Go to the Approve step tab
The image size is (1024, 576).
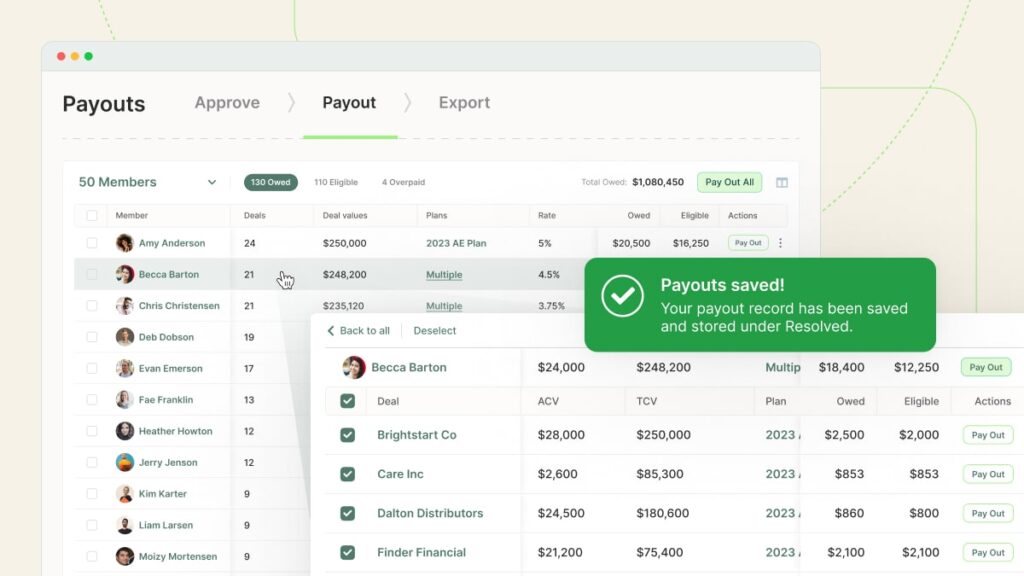click(x=227, y=103)
